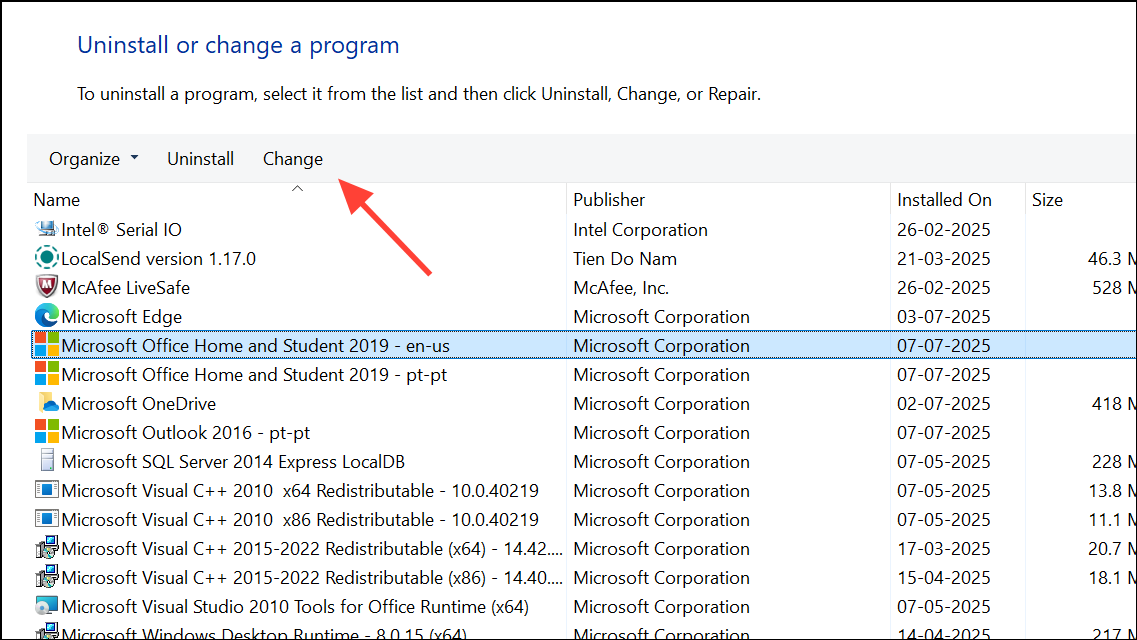Screen dimensions: 1137x640
Task: Click the McAfee LiveSafe shield icon
Action: (x=46, y=287)
